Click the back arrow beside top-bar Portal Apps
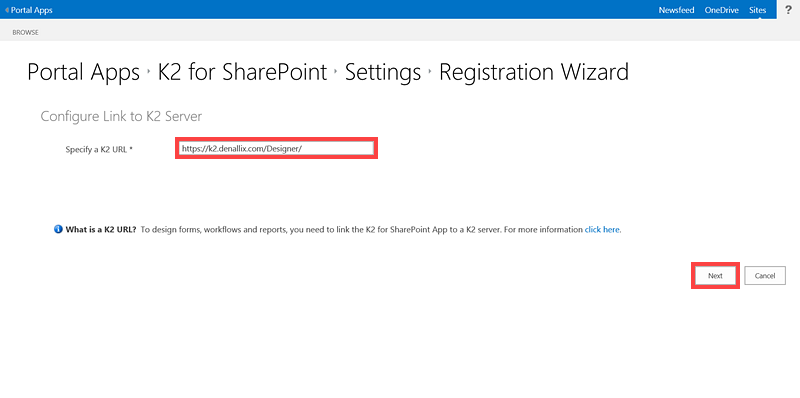 point(7,10)
